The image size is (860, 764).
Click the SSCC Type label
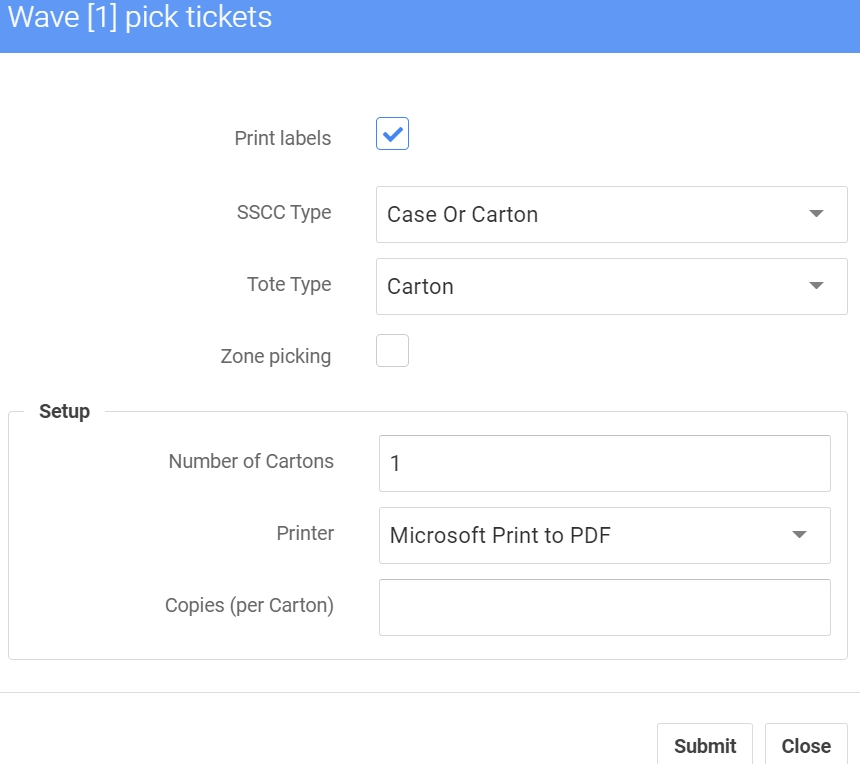[x=284, y=212]
